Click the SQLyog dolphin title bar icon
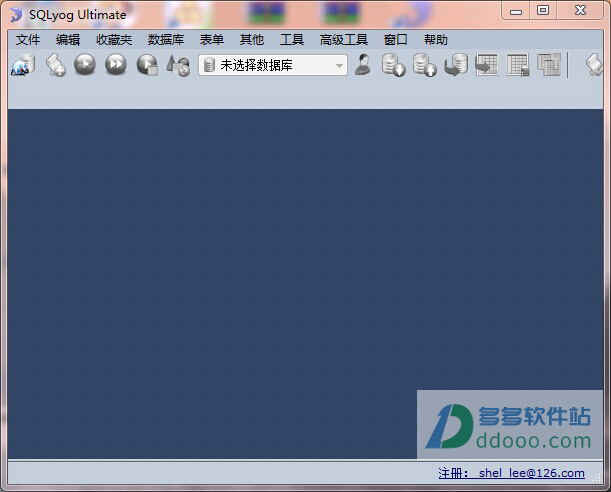This screenshot has width=611, height=492. click(x=16, y=15)
